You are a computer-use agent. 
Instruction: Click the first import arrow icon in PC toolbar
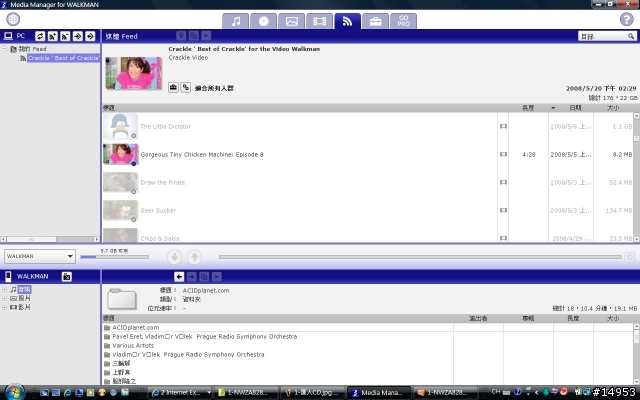[x=78, y=36]
